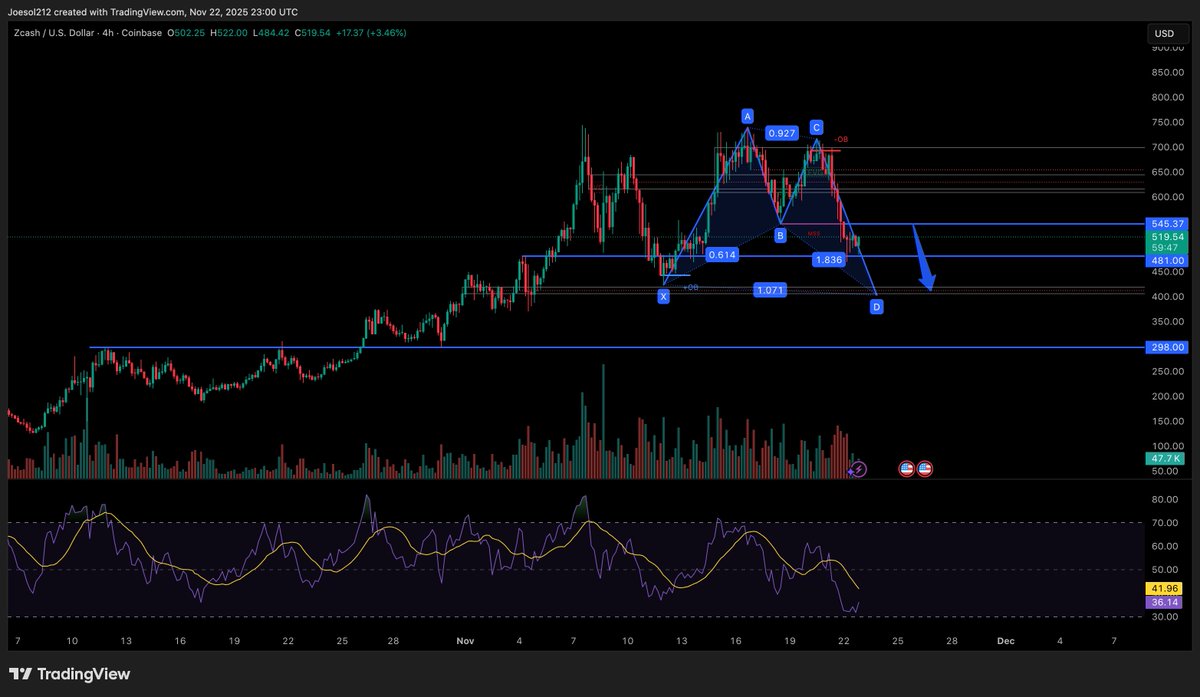Select the first US flag marker on the chart
The image size is (1200, 697).
(x=906, y=468)
